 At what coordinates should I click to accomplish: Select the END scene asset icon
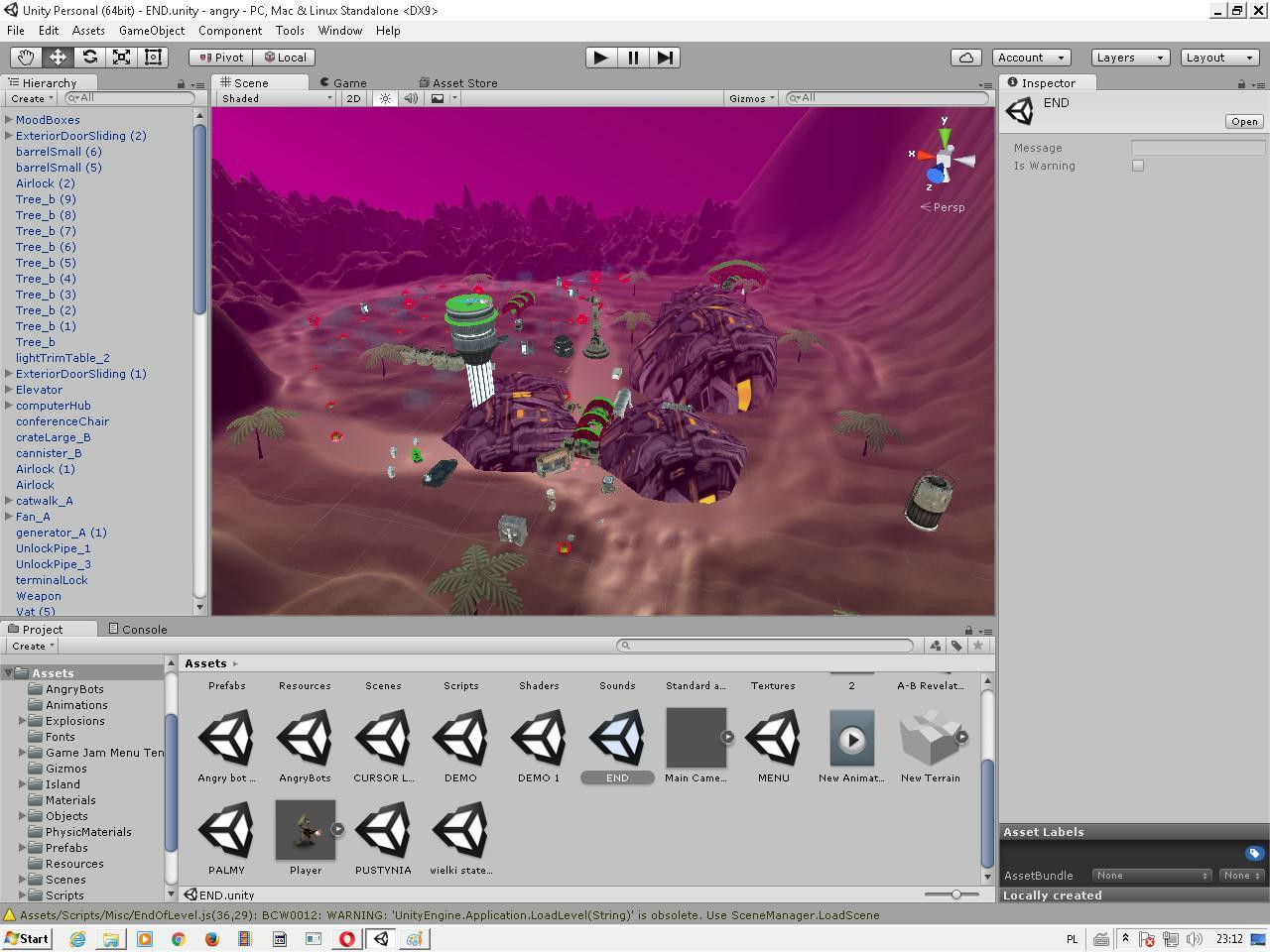coord(617,738)
